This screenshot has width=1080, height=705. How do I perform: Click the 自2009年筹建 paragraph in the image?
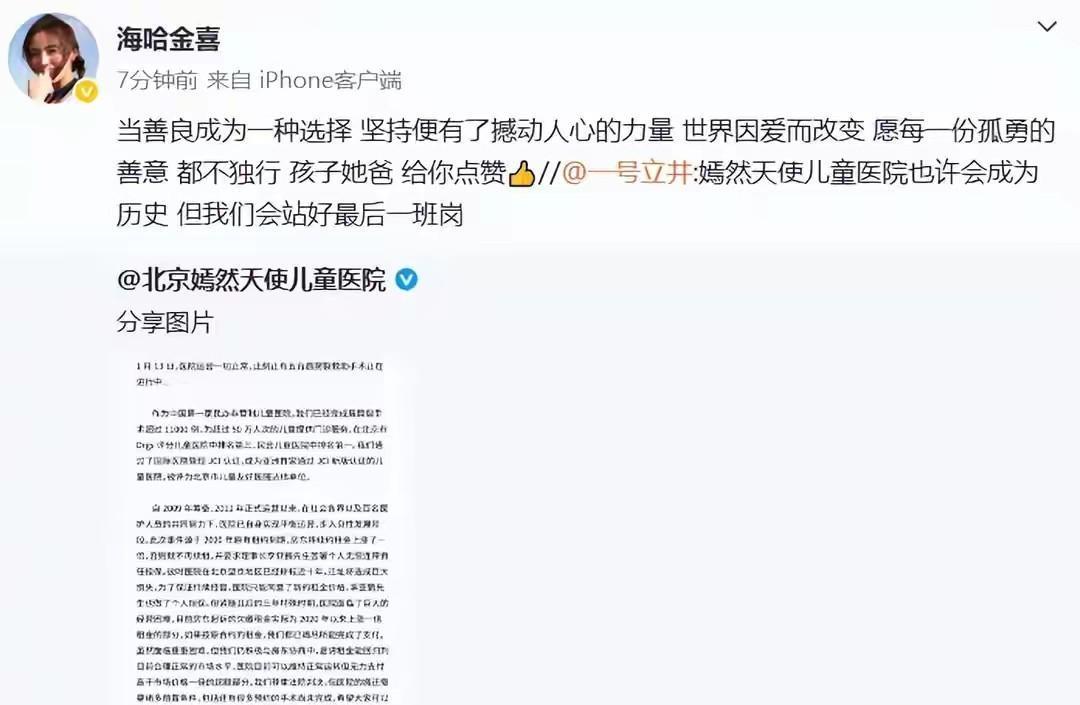pyautogui.click(x=262, y=602)
